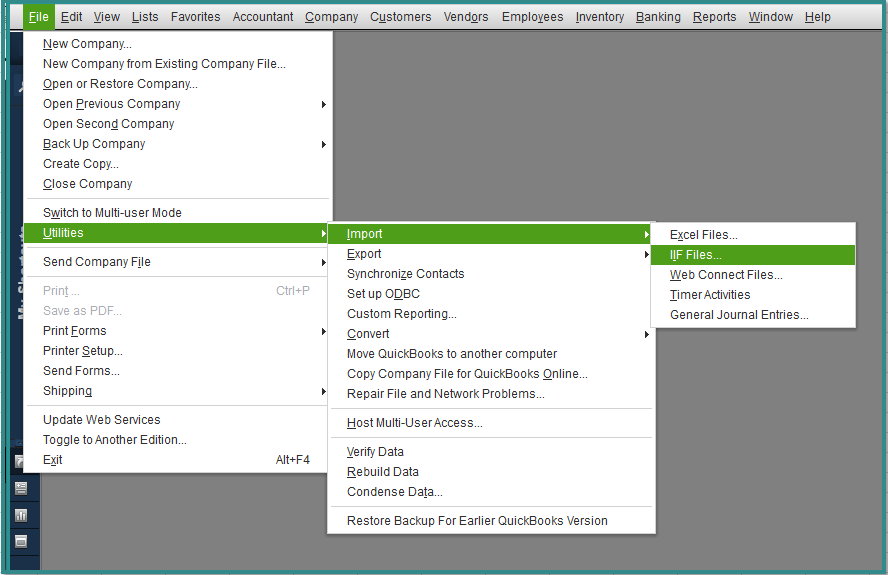Select Send Forms... menu entry
Viewport: 888px width, 575px height.
tap(82, 371)
